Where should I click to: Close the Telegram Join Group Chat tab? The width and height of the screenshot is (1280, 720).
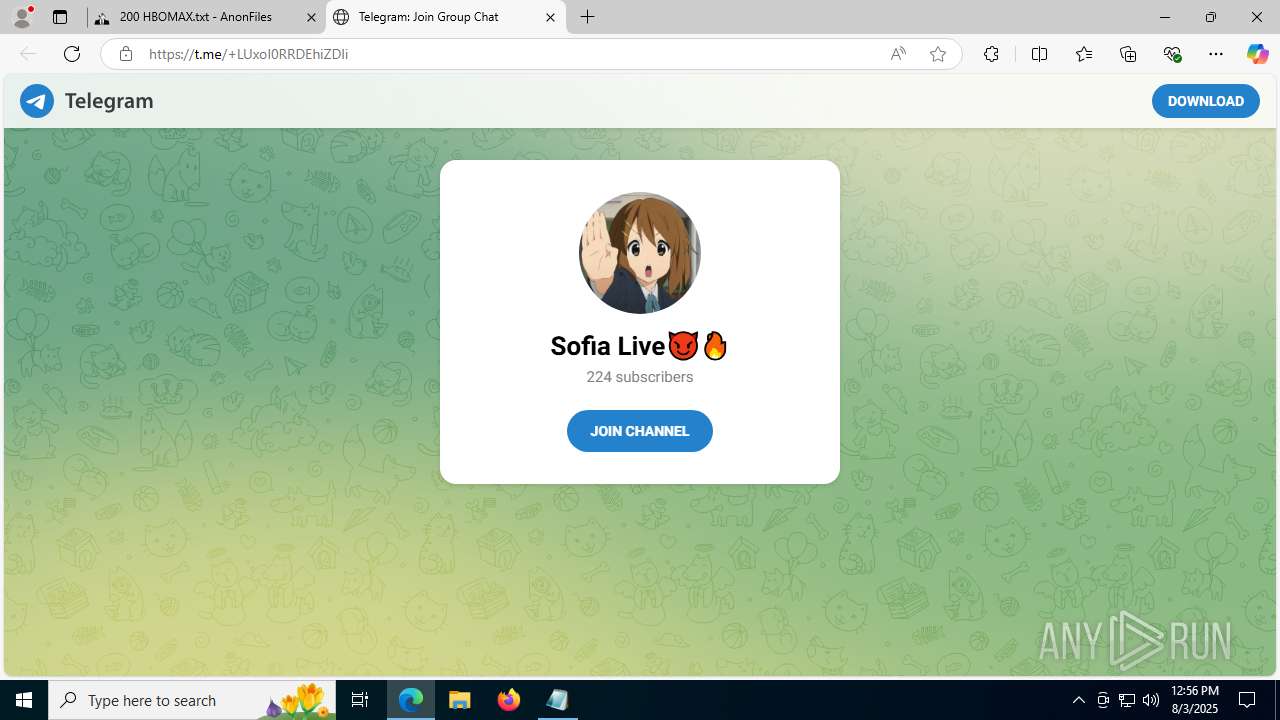tap(550, 17)
